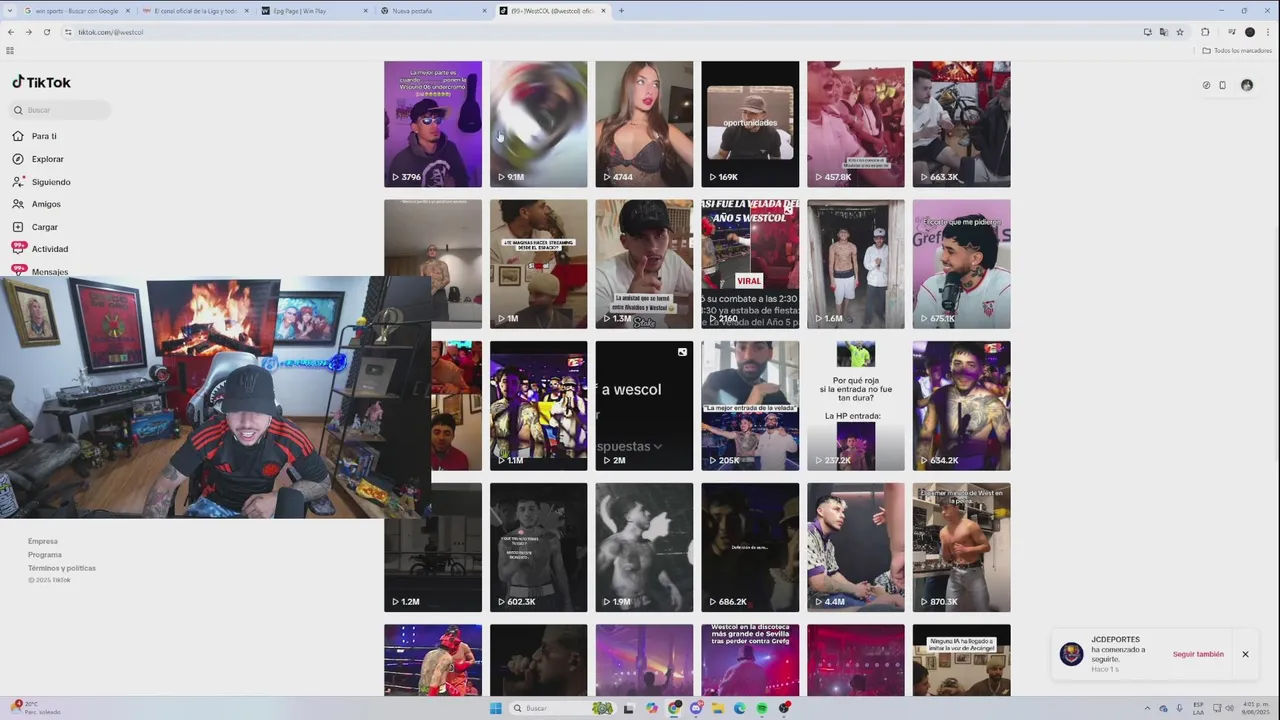Open the video with 1.9M views

644,548
